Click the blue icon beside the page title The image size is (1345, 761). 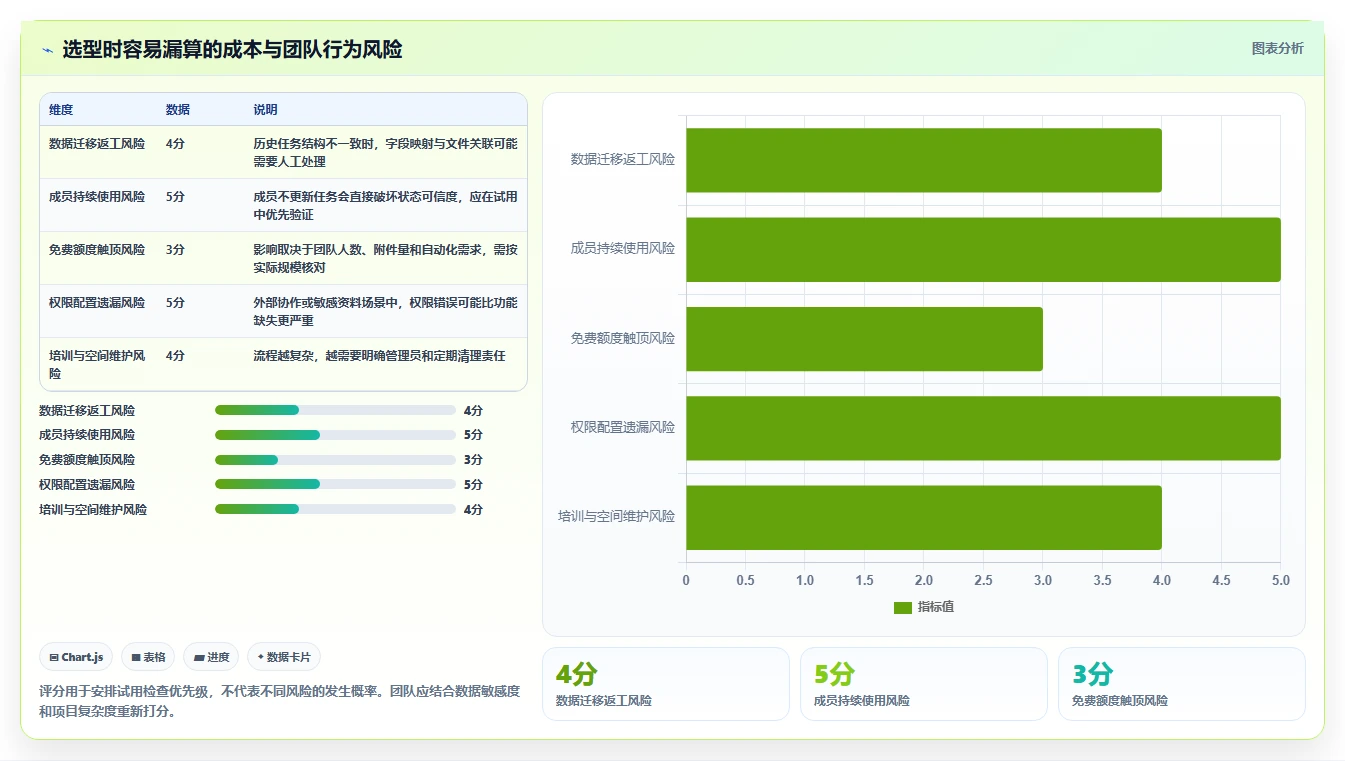(47, 50)
